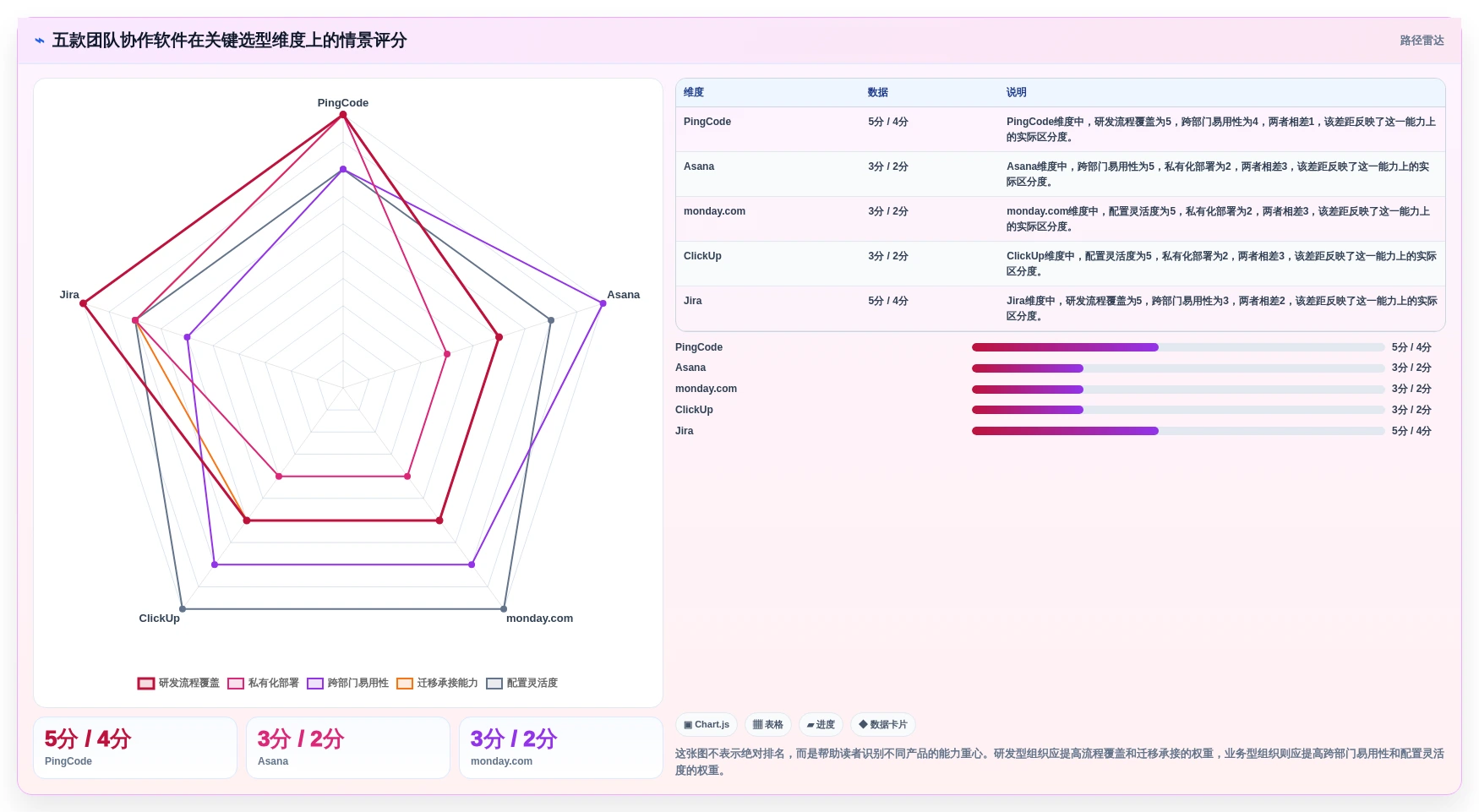This screenshot has width=1479, height=812.
Task: Toggle the 研发流程覆盖 legend series
Action: 178,683
